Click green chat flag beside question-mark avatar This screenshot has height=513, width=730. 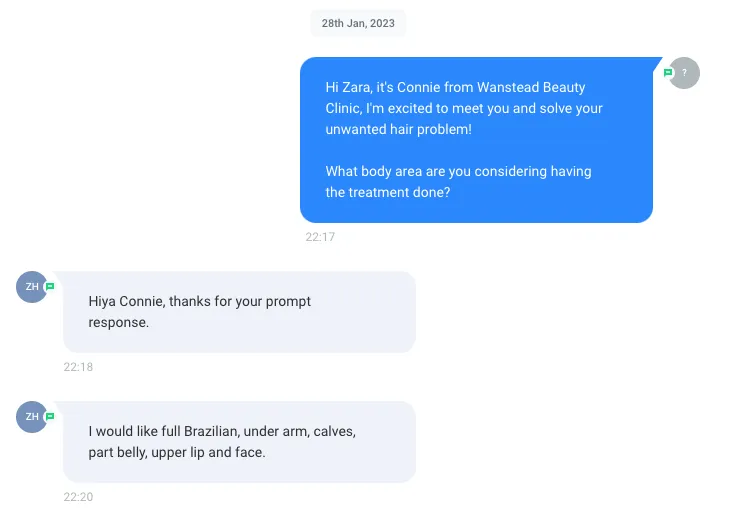[x=668, y=73]
